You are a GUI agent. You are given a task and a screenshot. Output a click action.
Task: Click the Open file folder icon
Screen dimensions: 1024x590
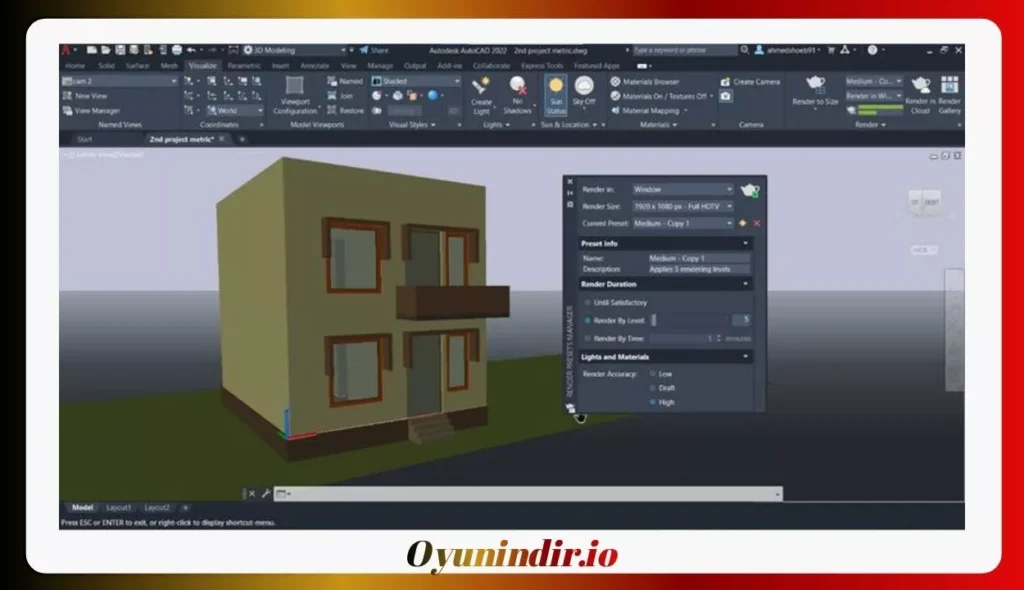[x=106, y=50]
